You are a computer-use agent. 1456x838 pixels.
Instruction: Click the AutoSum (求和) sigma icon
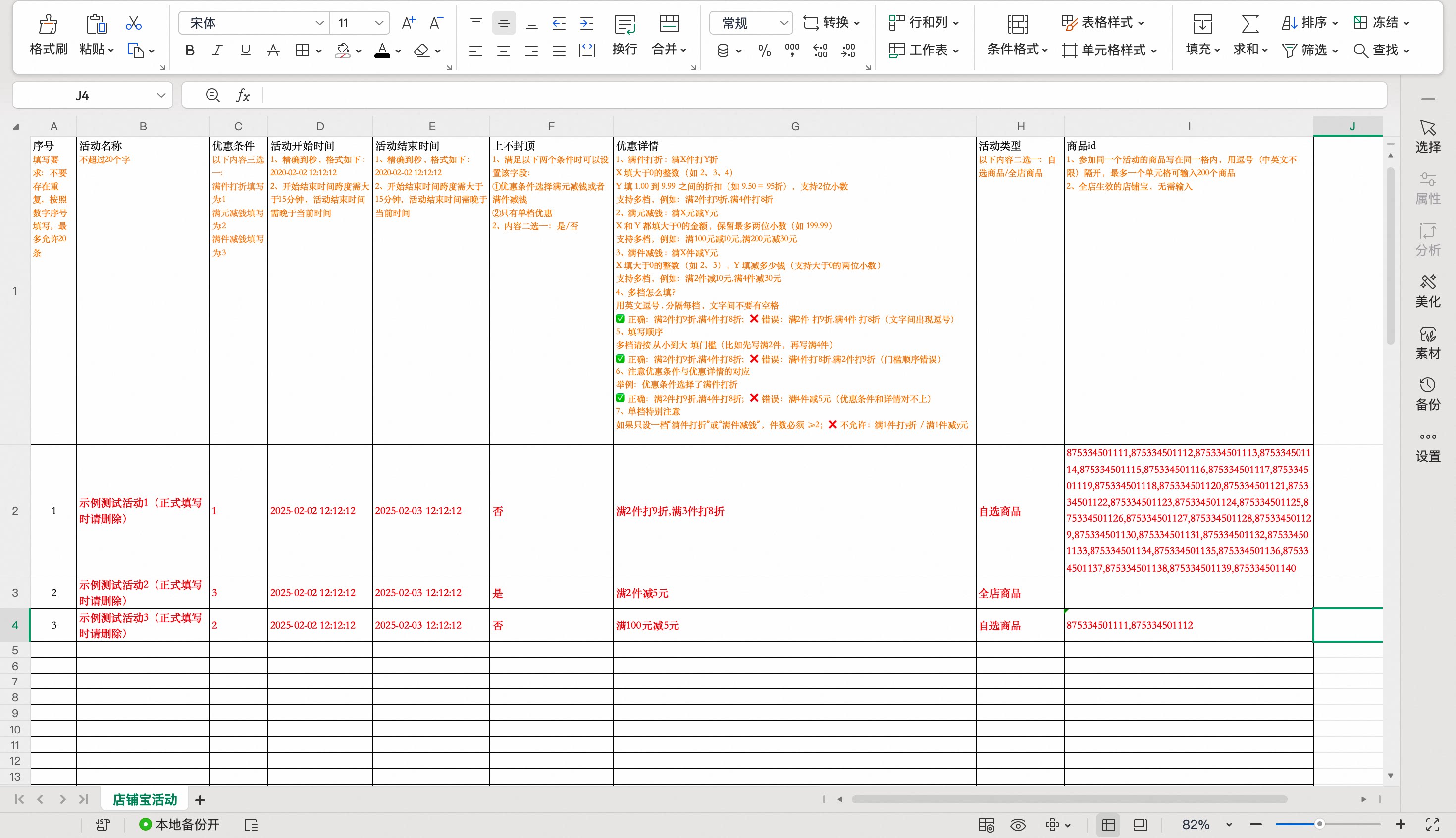1249,24
